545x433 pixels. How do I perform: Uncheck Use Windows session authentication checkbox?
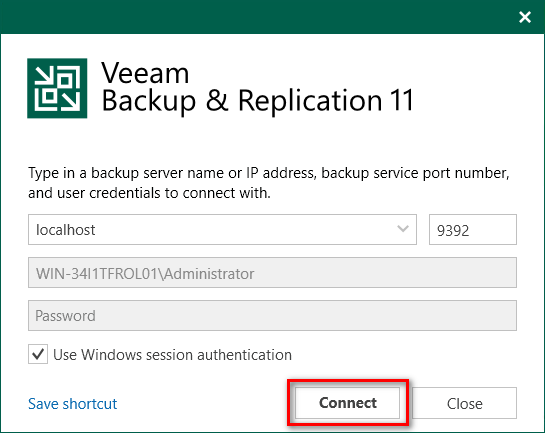click(x=38, y=354)
